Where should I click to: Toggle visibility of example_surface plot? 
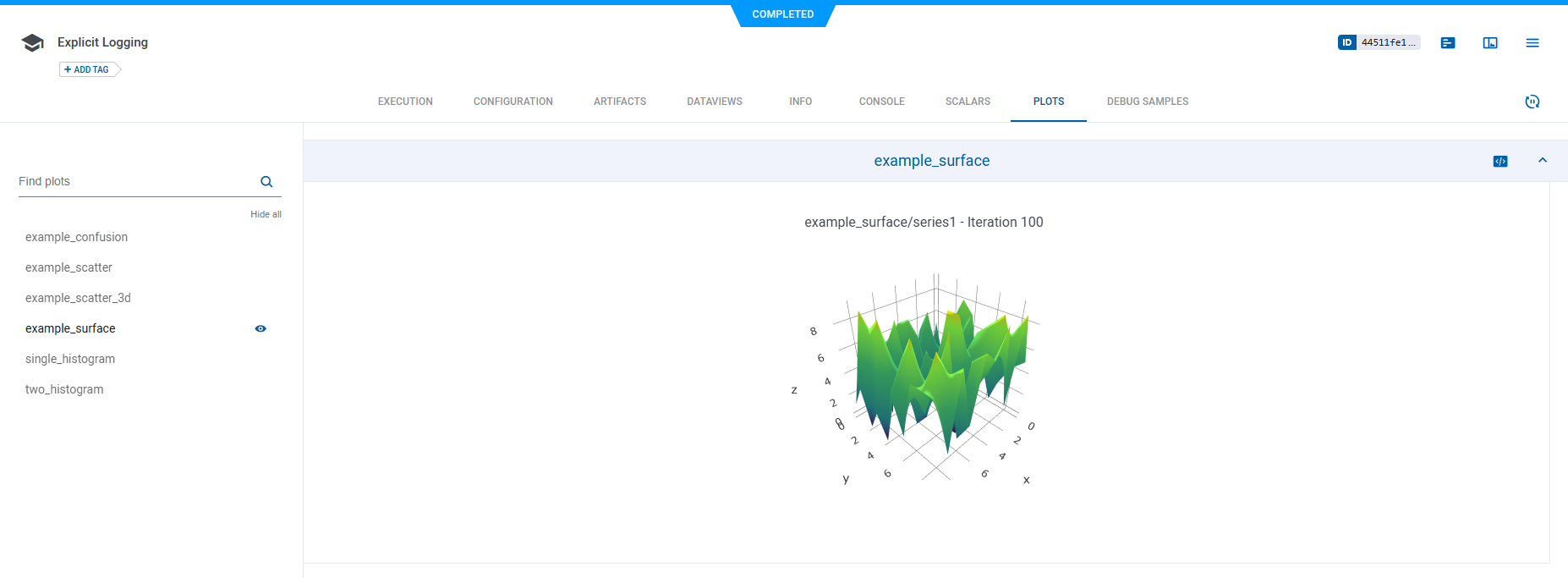(x=260, y=328)
